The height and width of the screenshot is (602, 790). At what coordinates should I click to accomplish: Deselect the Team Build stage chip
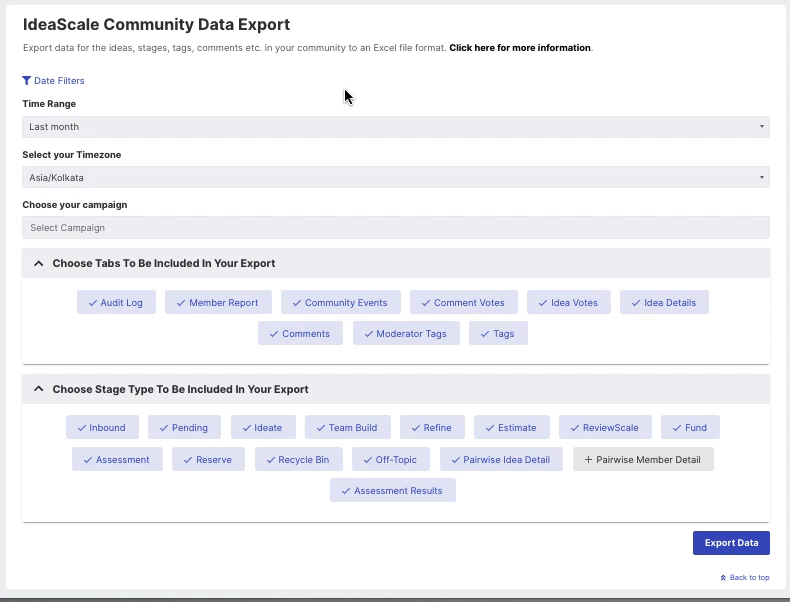[348, 427]
